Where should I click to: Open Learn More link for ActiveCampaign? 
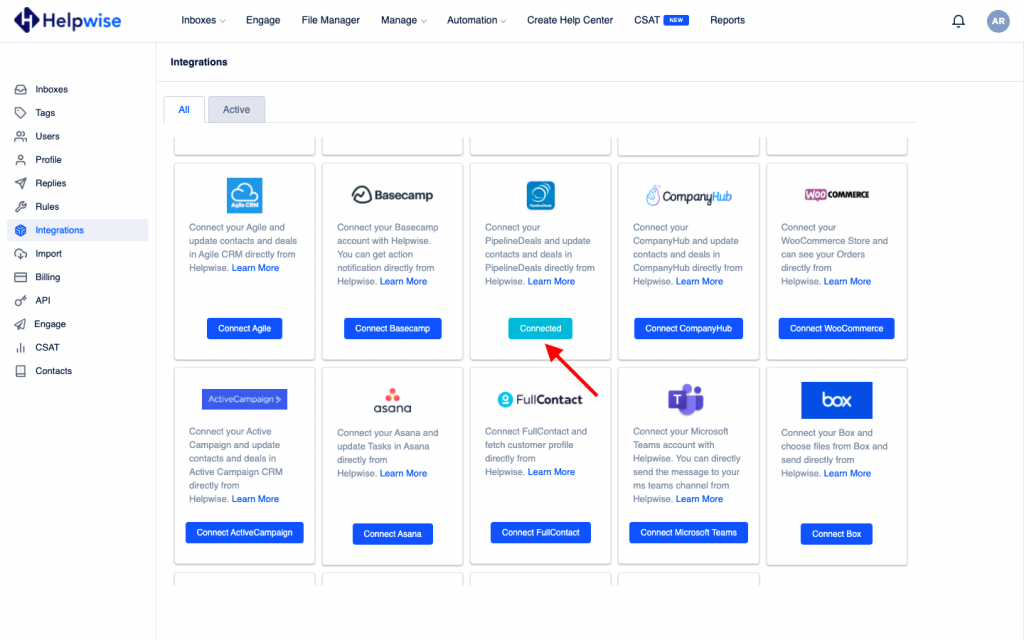pyautogui.click(x=255, y=499)
